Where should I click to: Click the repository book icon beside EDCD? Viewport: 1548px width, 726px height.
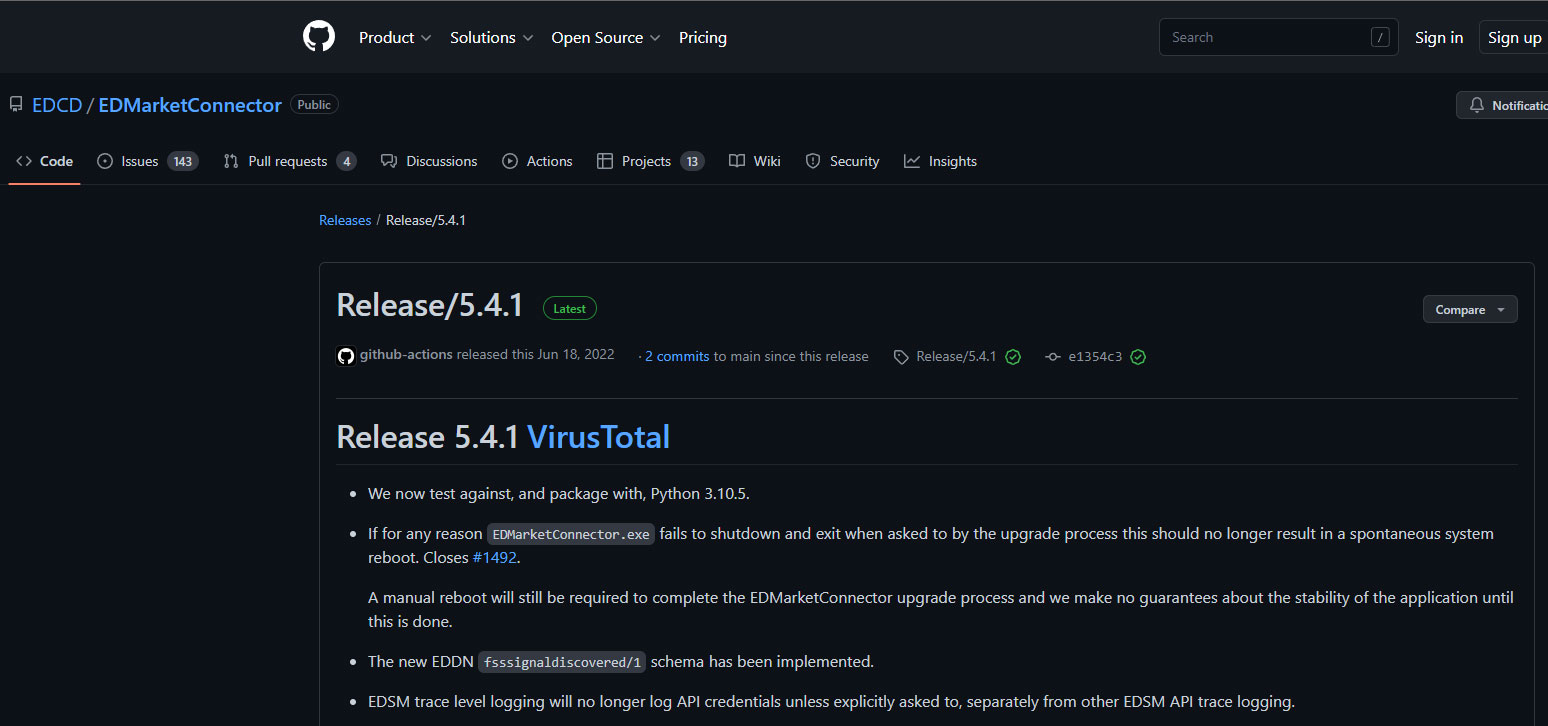point(16,105)
